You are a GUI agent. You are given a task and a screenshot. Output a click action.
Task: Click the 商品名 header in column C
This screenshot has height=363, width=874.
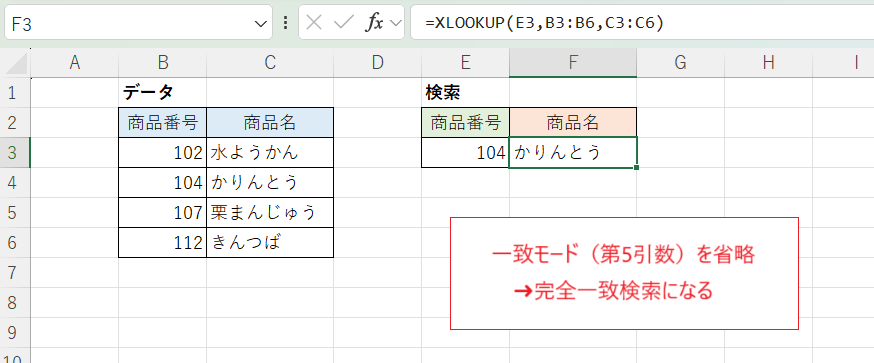pyautogui.click(x=270, y=123)
